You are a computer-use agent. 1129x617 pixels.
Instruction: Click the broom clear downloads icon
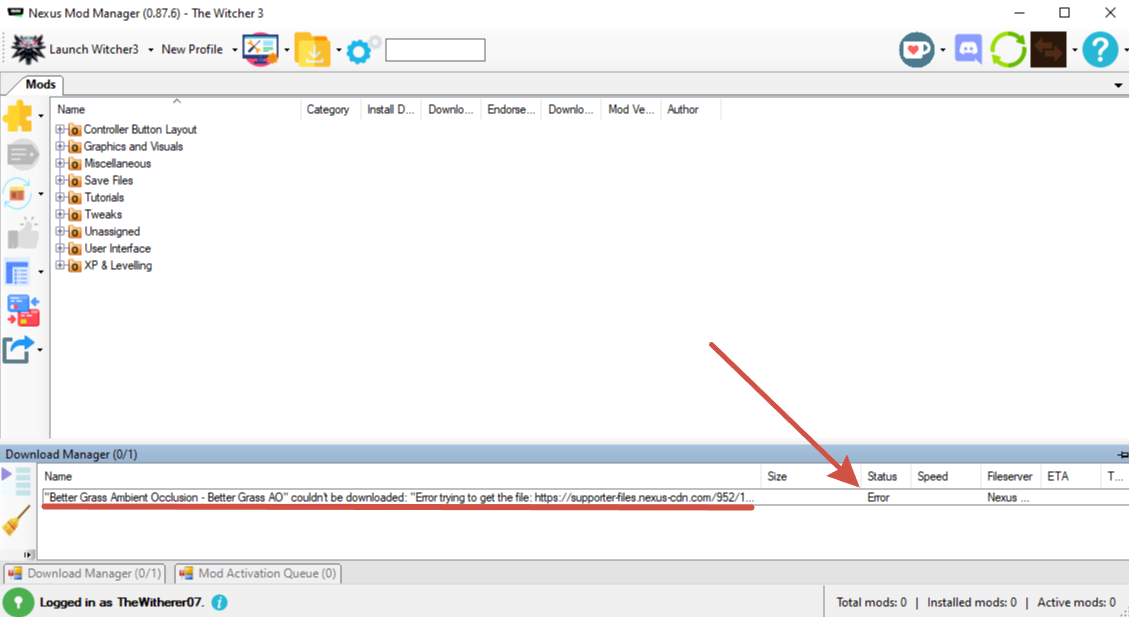(x=17, y=520)
